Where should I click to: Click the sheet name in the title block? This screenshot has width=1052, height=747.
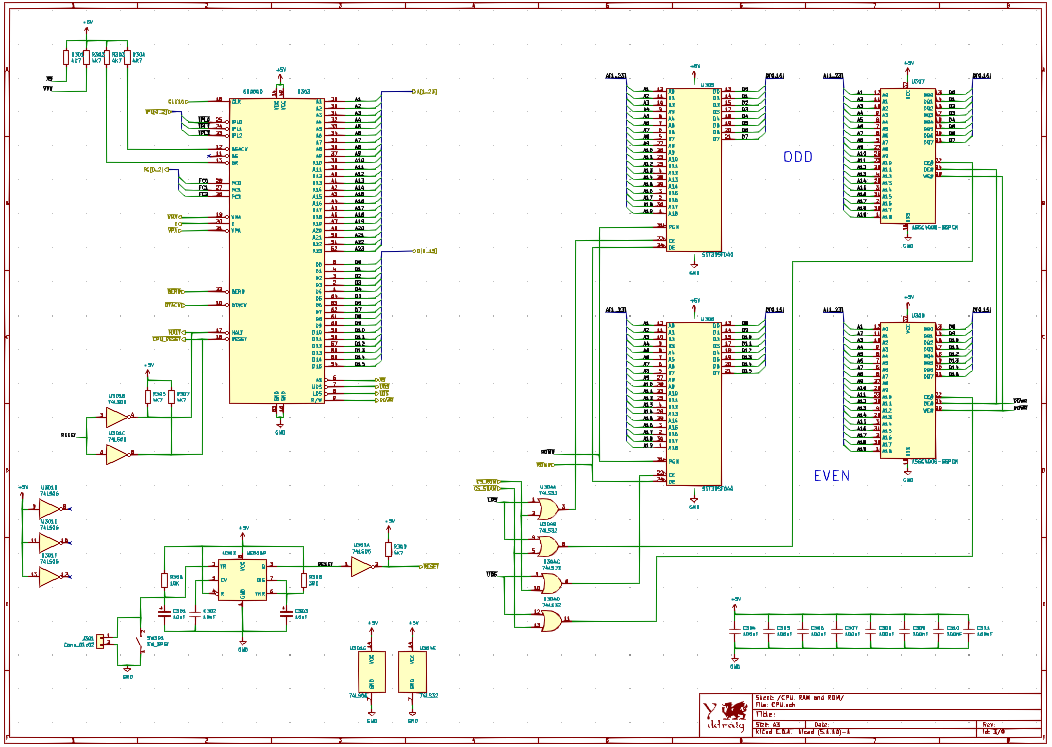coord(800,698)
